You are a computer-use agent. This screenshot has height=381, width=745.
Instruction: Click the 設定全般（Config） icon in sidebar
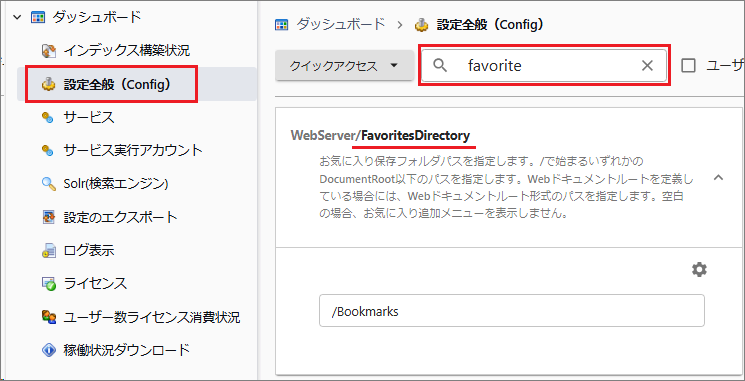pos(48,85)
